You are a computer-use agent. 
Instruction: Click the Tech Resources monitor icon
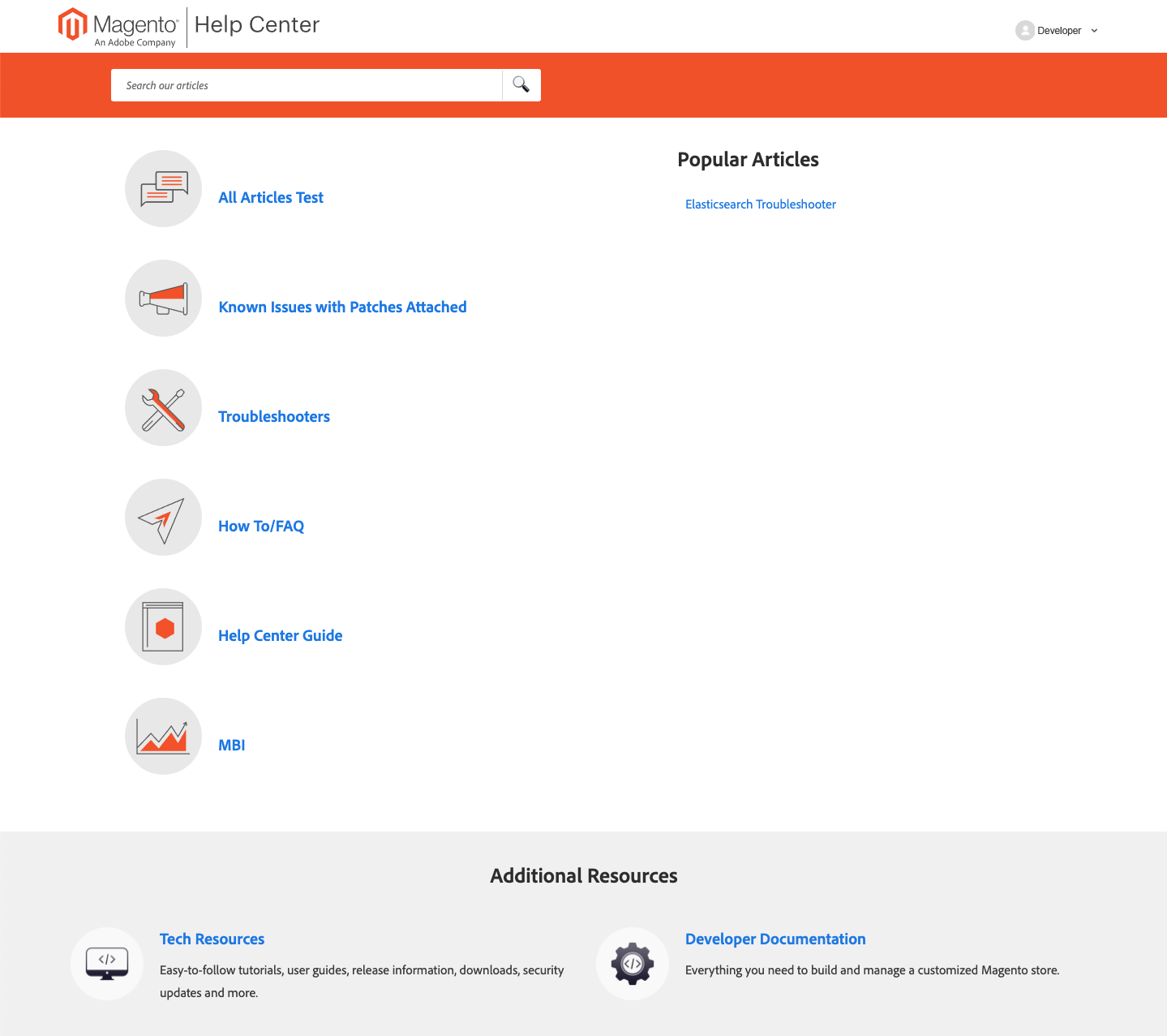pyautogui.click(x=107, y=964)
